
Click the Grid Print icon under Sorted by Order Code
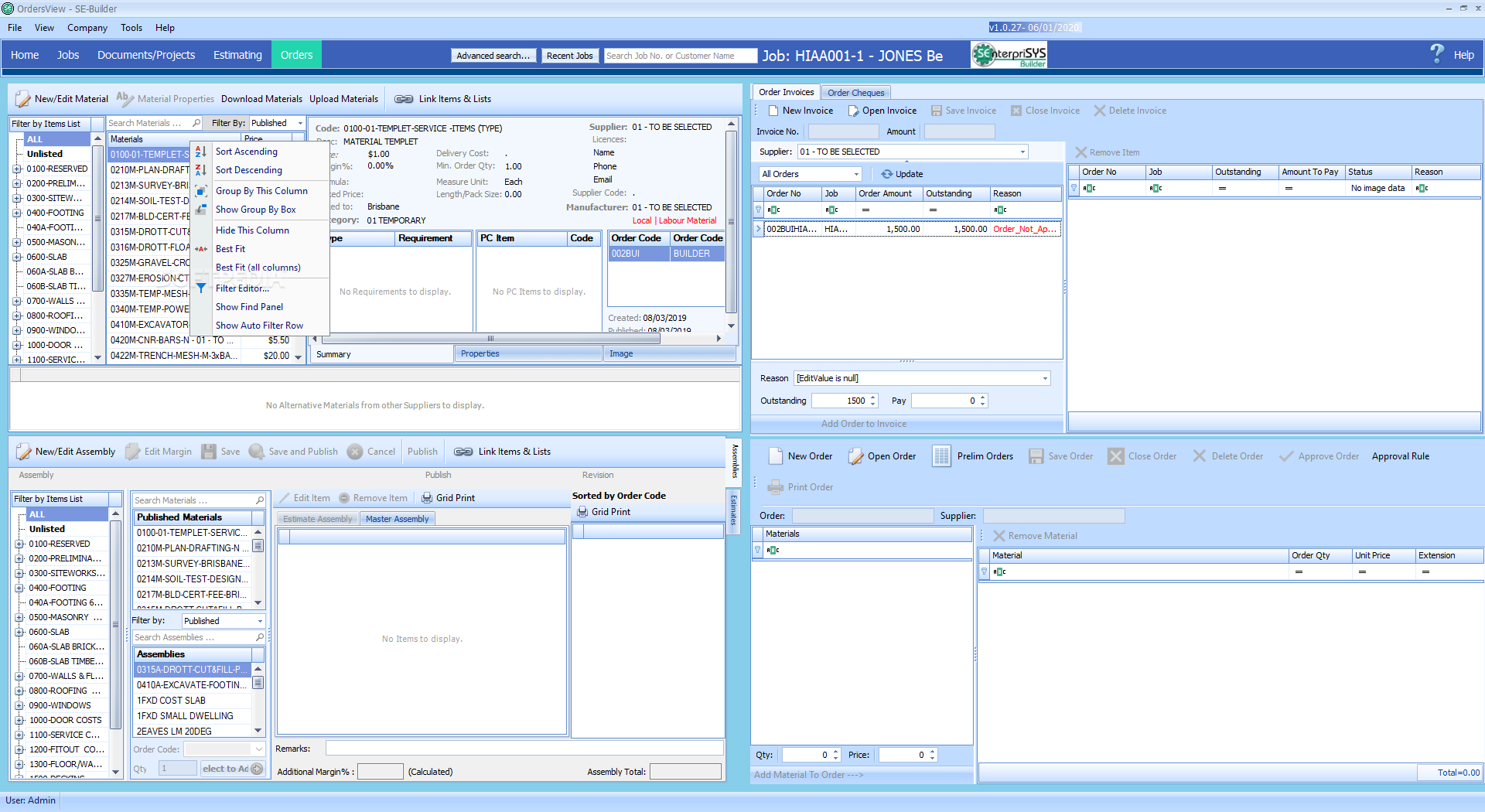point(582,512)
